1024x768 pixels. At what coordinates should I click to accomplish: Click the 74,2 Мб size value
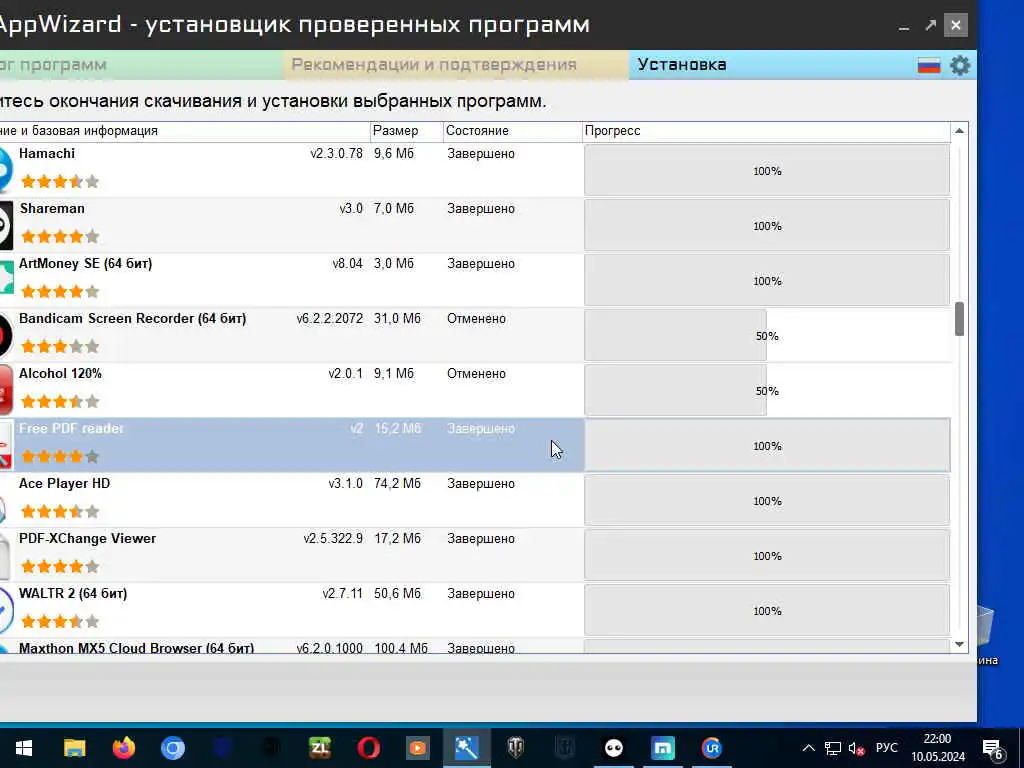pos(398,484)
